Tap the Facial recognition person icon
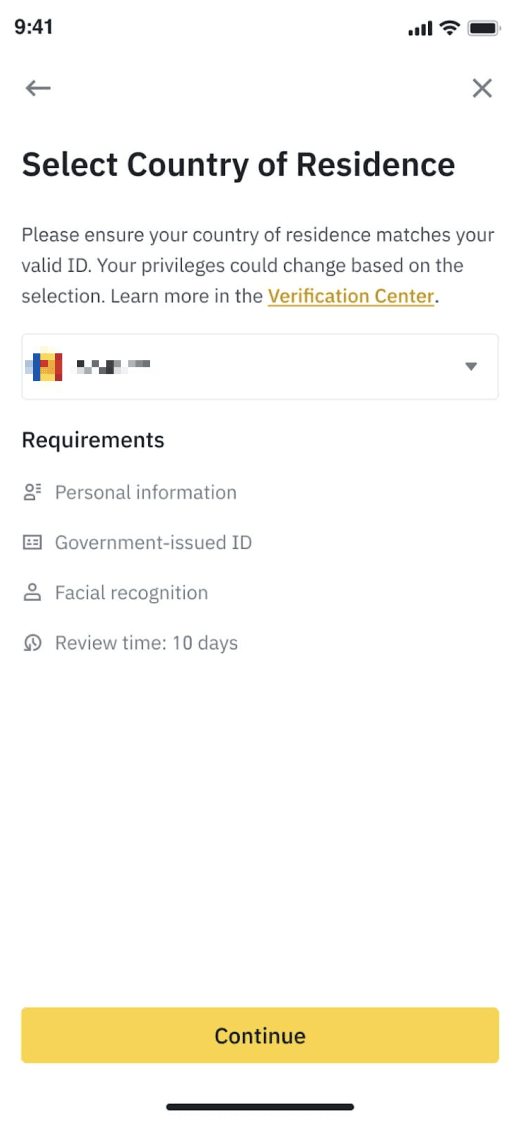This screenshot has height=1122, width=516. 32,592
